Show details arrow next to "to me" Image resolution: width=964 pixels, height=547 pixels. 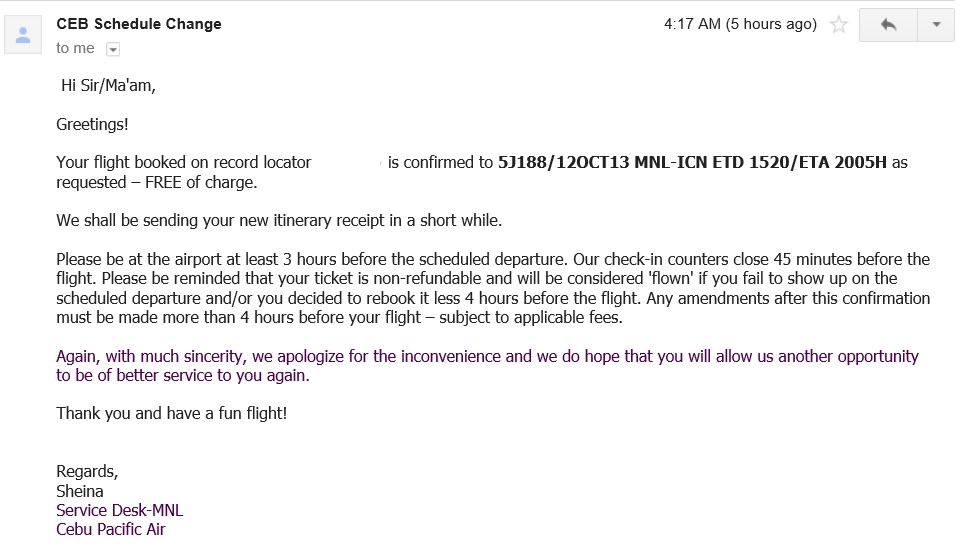[113, 49]
